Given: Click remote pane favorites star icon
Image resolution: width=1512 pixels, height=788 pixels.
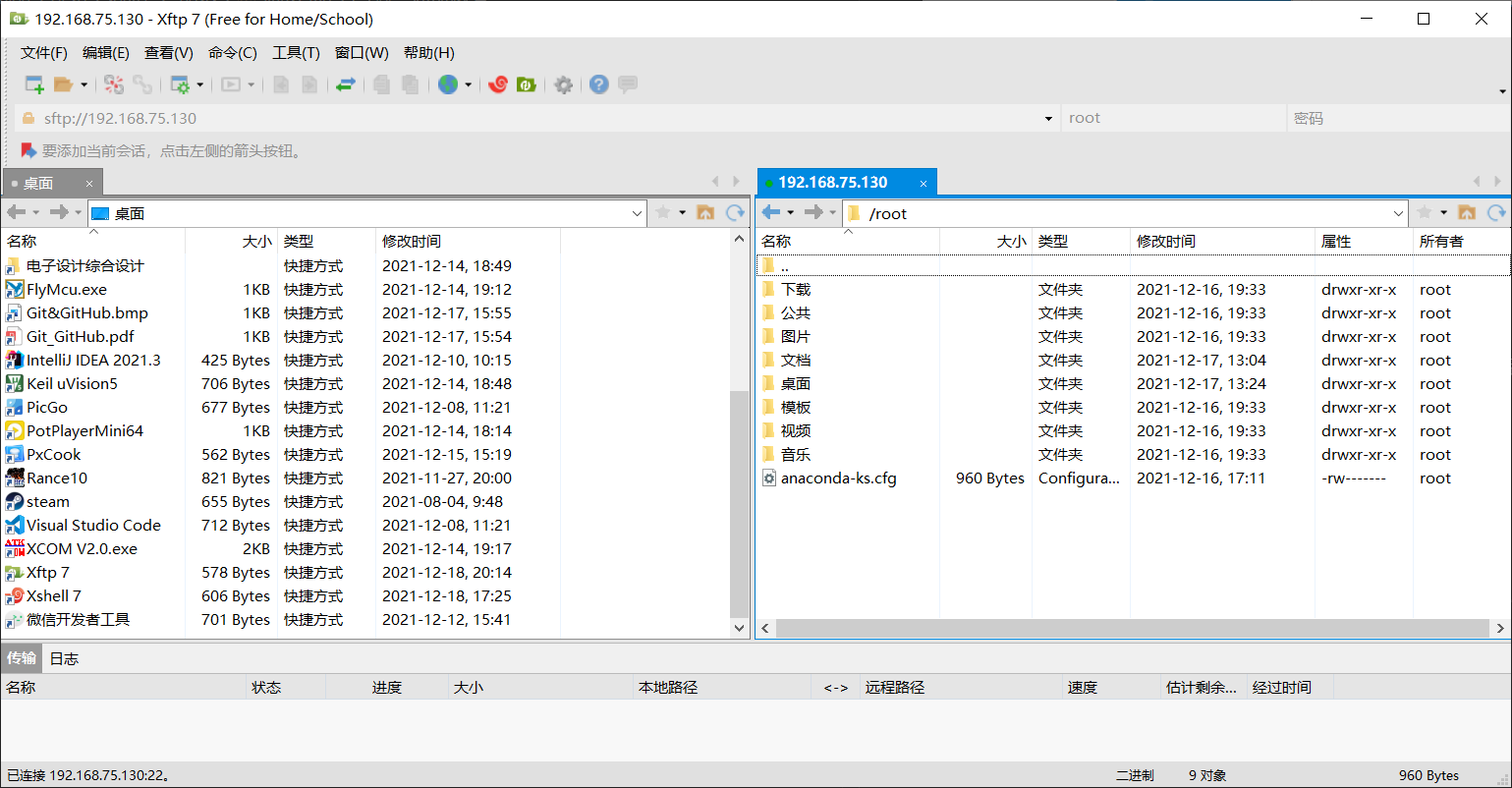Looking at the screenshot, I should click(1425, 212).
